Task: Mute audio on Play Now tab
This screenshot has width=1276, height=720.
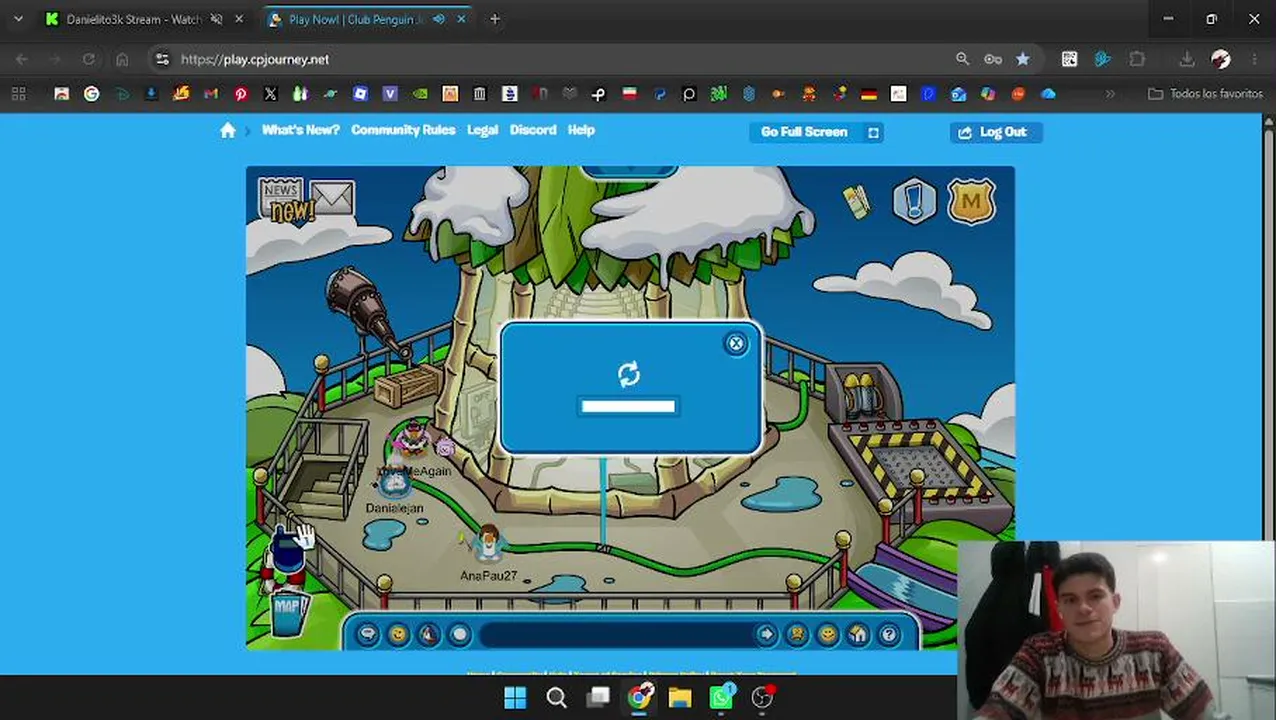Action: pos(439,19)
